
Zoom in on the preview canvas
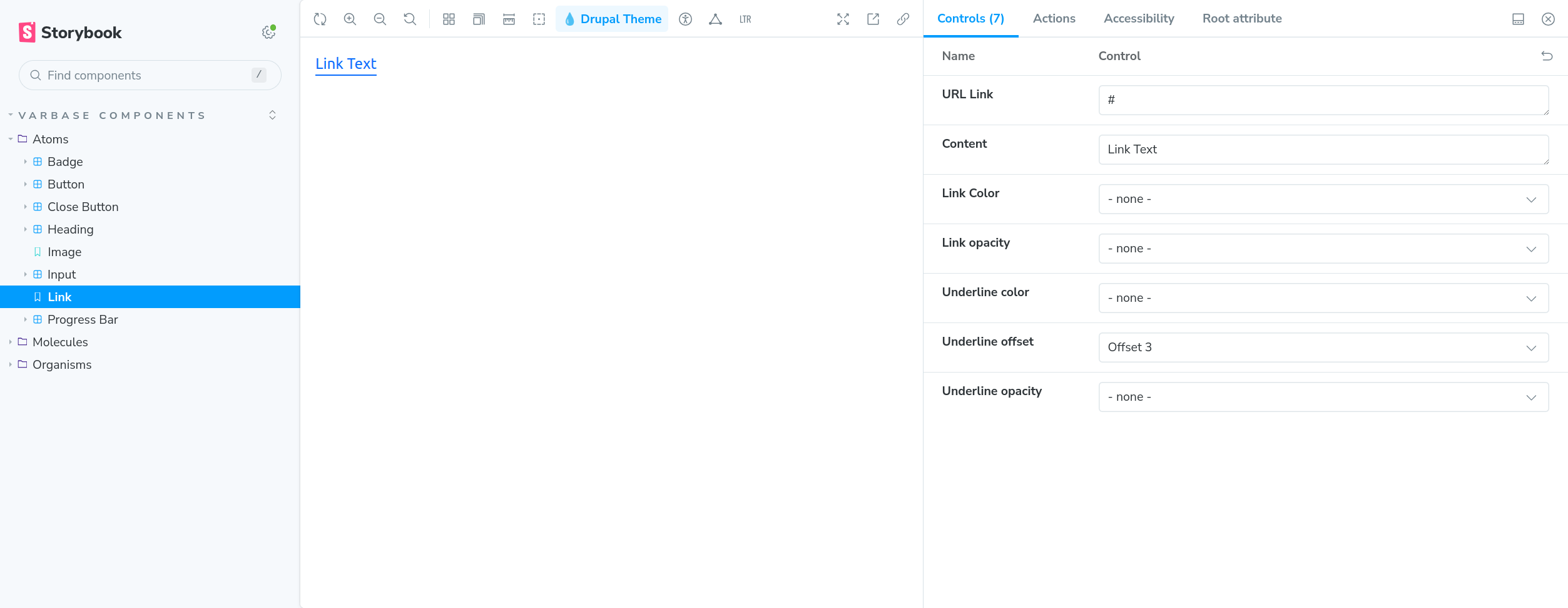tap(350, 19)
